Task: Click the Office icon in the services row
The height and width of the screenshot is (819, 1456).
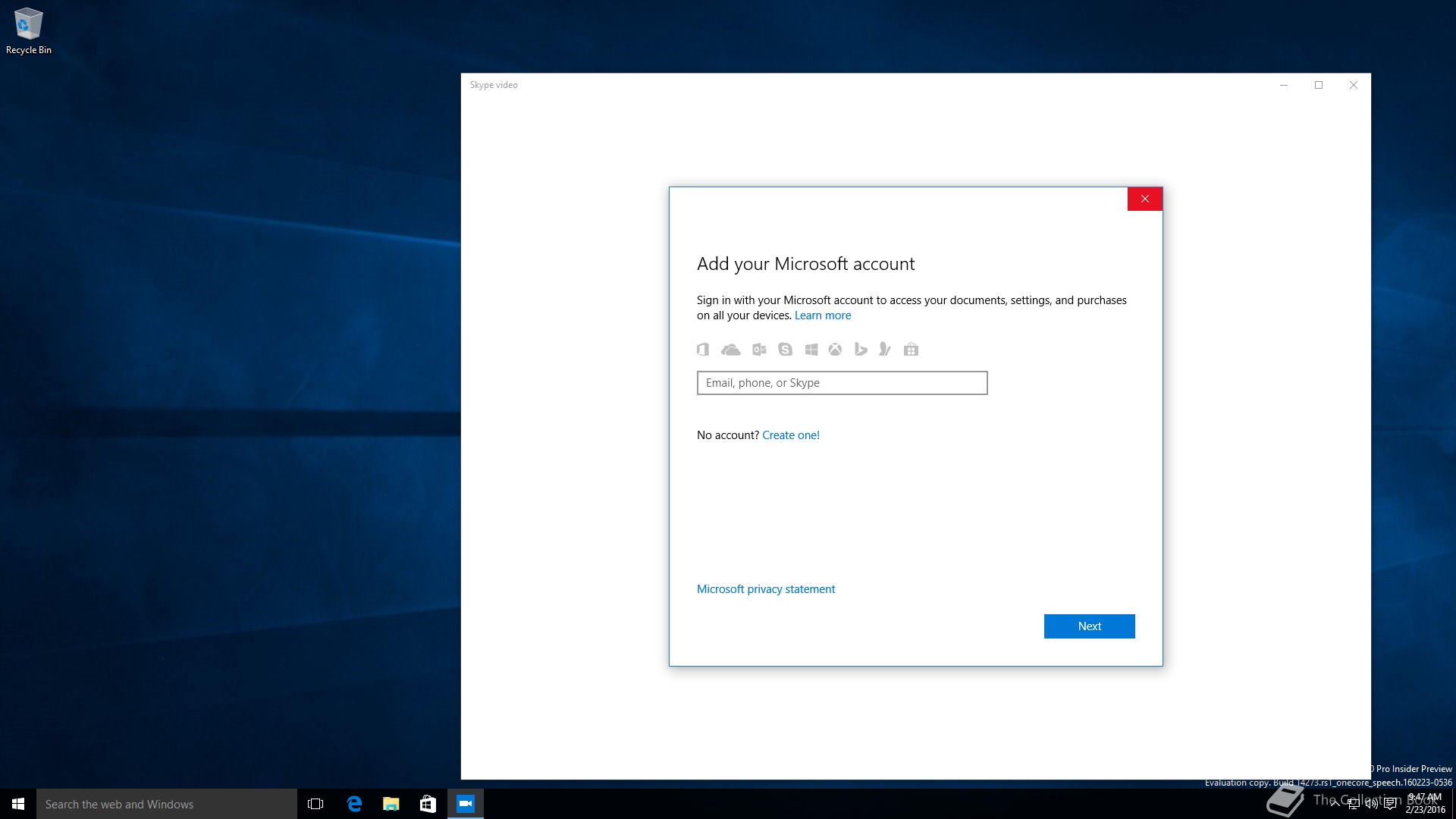Action: point(703,350)
